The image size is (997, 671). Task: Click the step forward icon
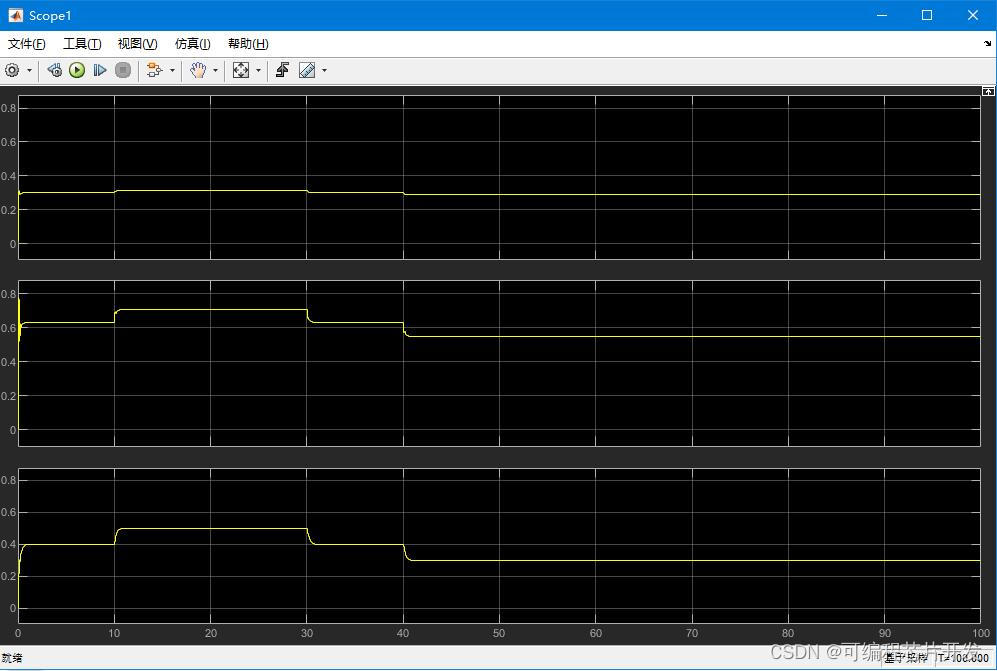click(100, 71)
